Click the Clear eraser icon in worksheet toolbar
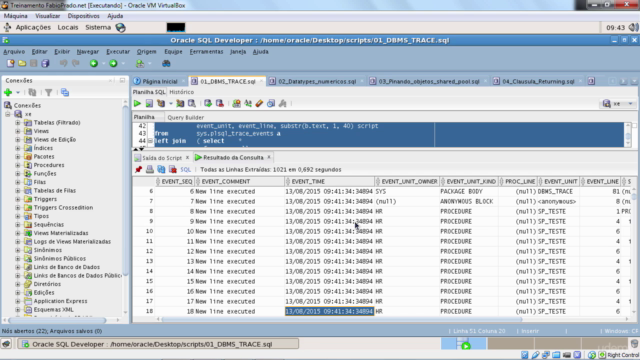This screenshot has width=640, height=360. (x=259, y=104)
